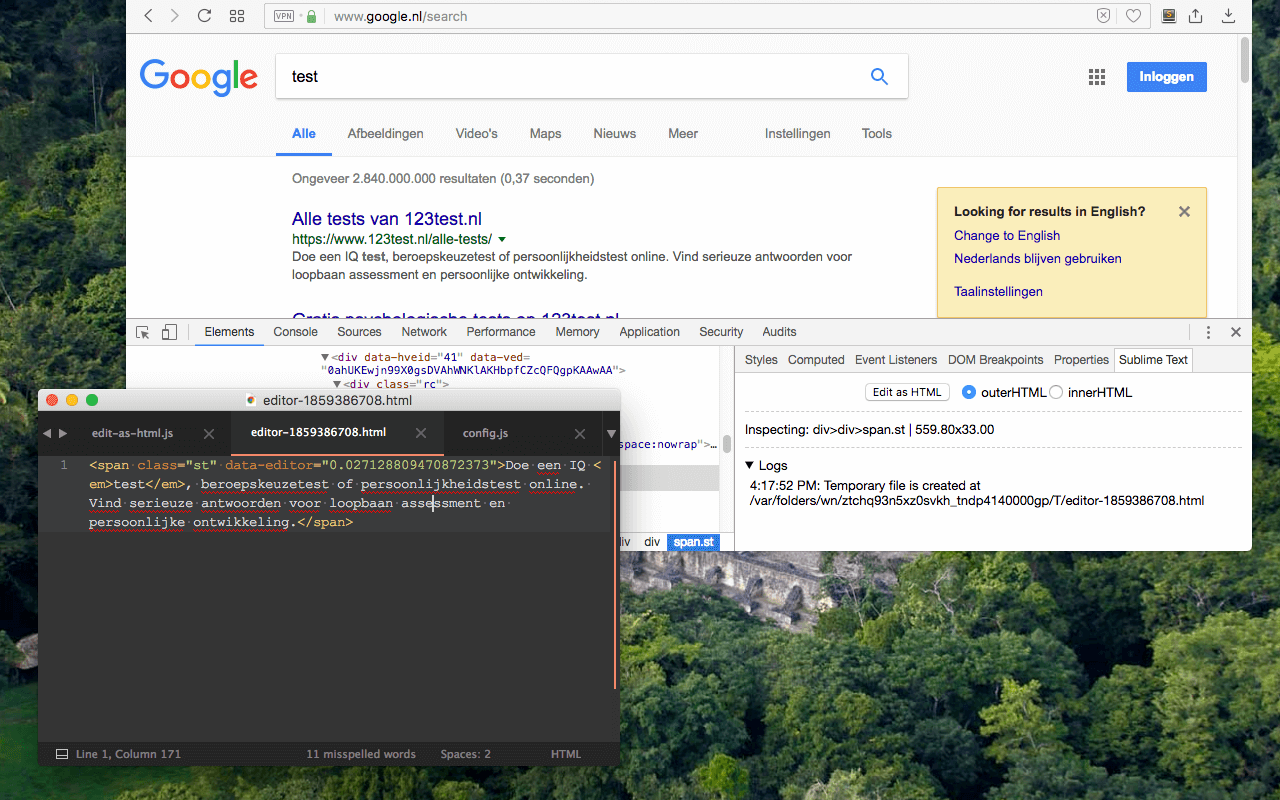The height and width of the screenshot is (800, 1280).
Task: Open the Sublime tab list dropdown arrow
Action: pyautogui.click(x=611, y=433)
